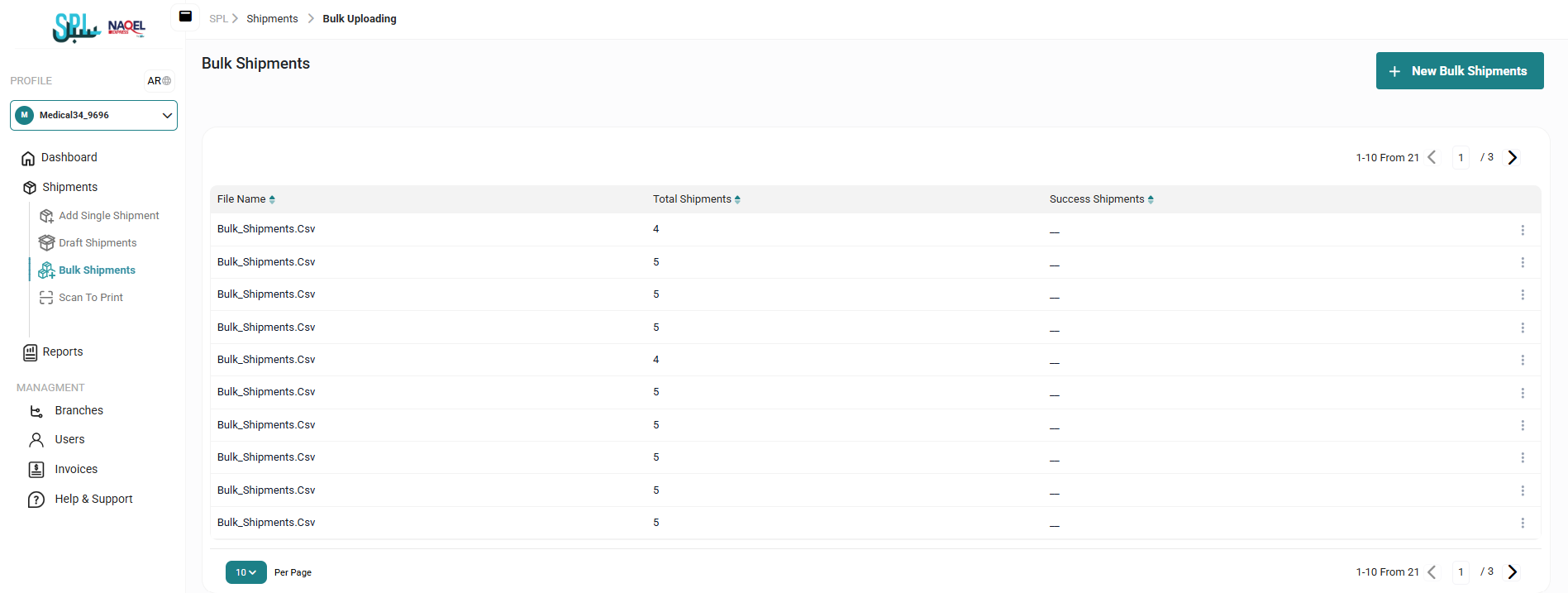Image resolution: width=1568 pixels, height=593 pixels.
Task: Switch language using the AR globe icon
Action: 160,81
